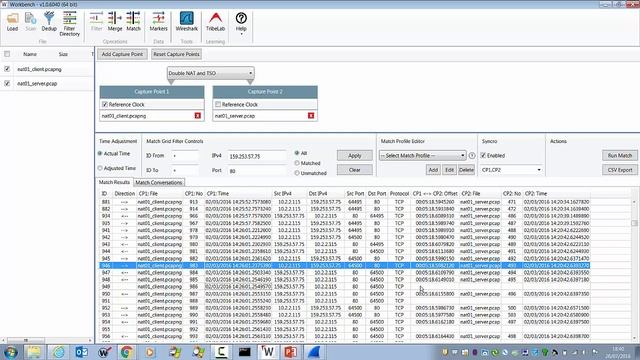640x360 pixels.
Task: Open File Explorer from the taskbar
Action: pos(34,352)
